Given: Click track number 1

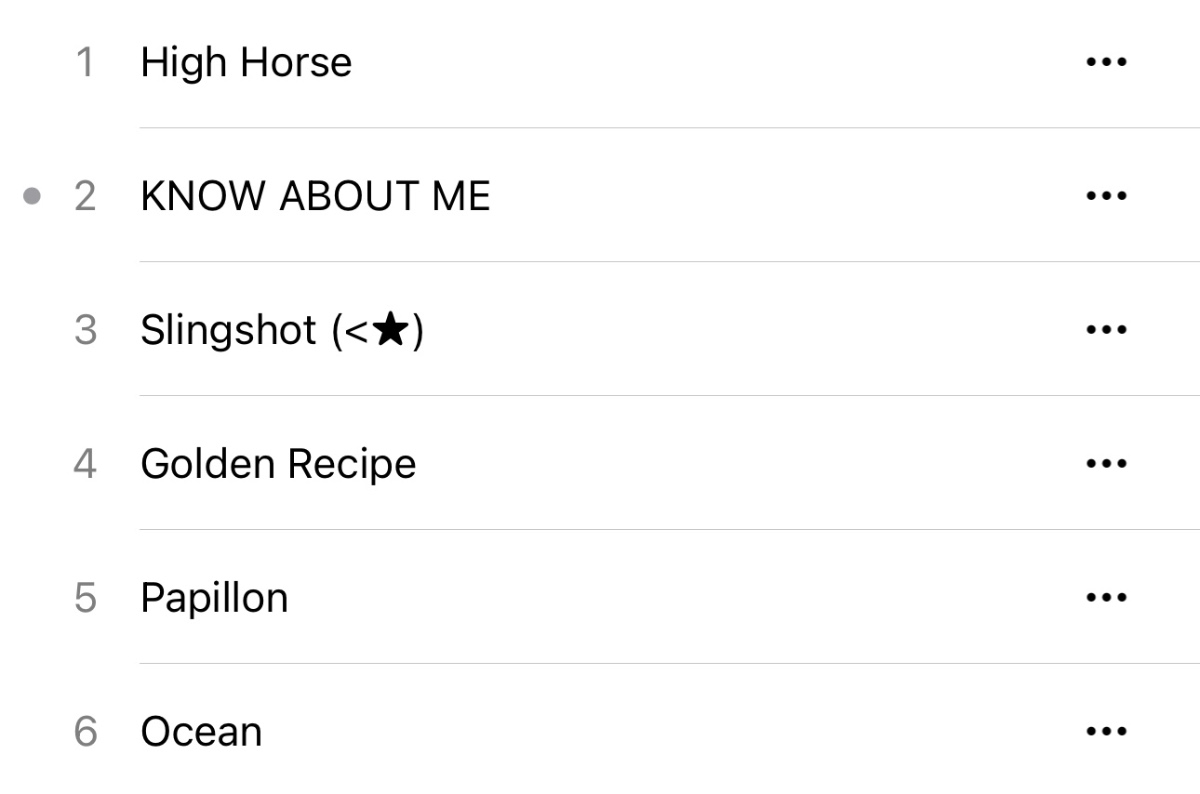Looking at the screenshot, I should (85, 63).
